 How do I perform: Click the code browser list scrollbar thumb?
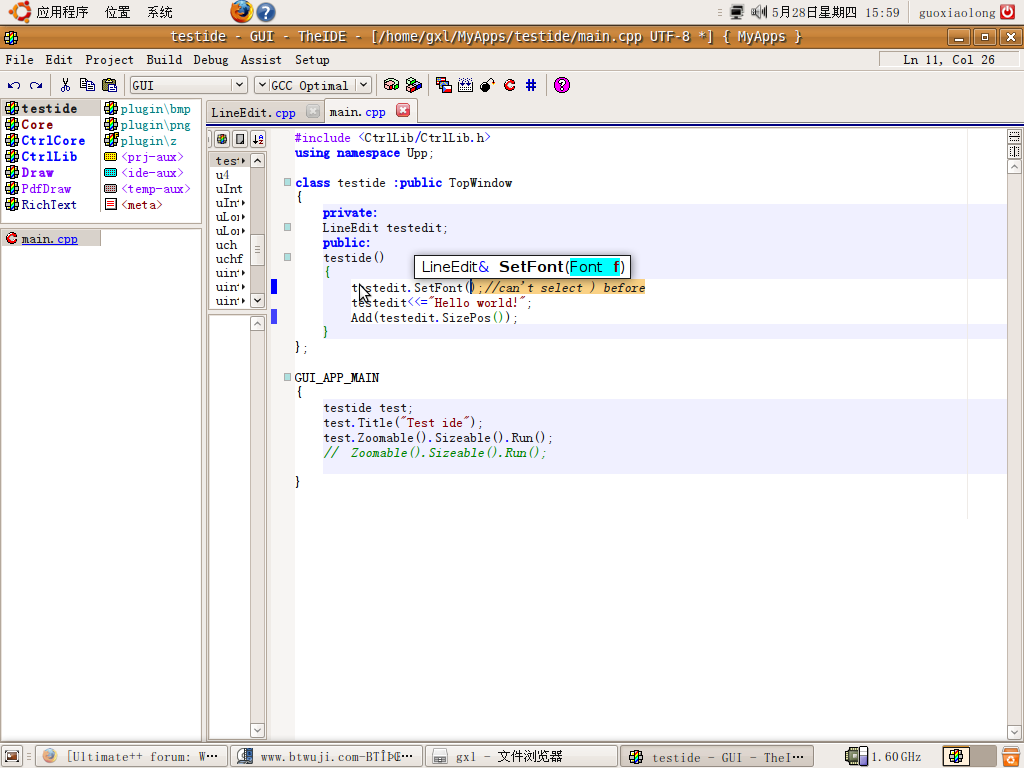pos(257,248)
